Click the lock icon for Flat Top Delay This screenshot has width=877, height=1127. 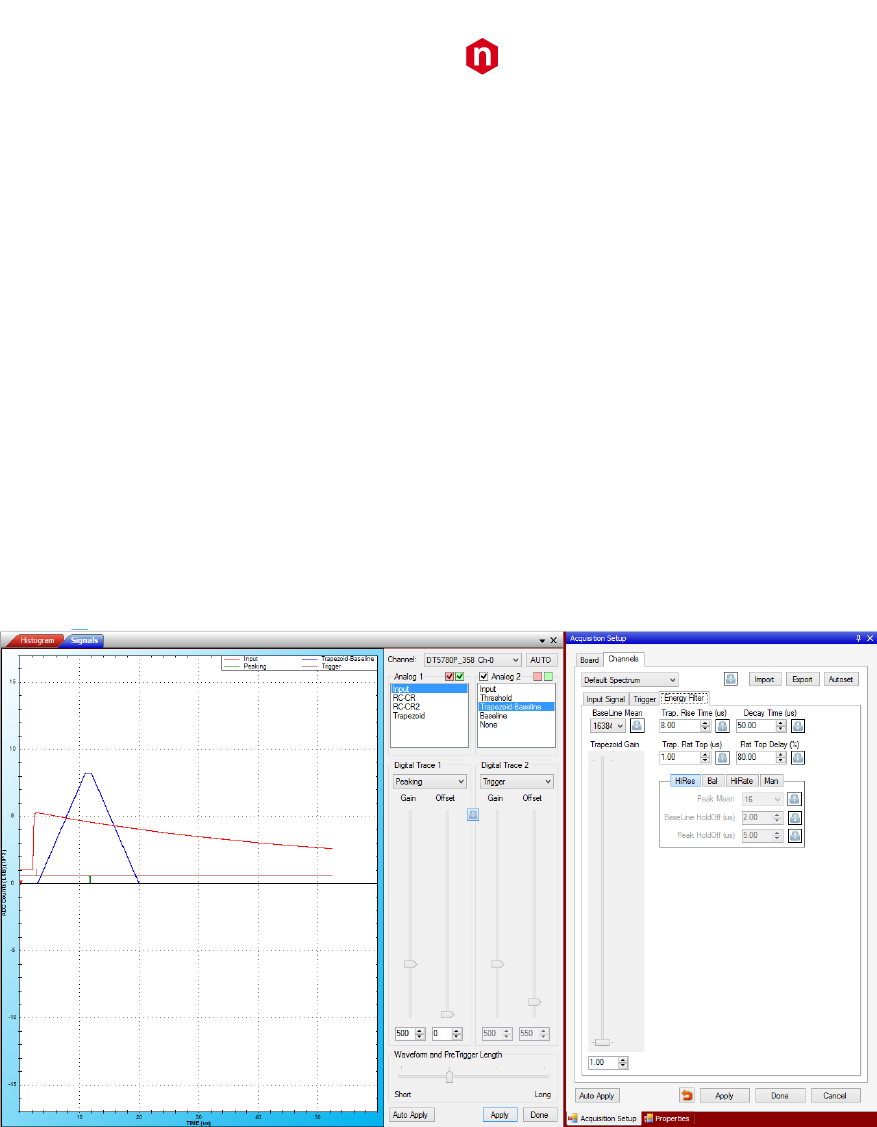(798, 758)
